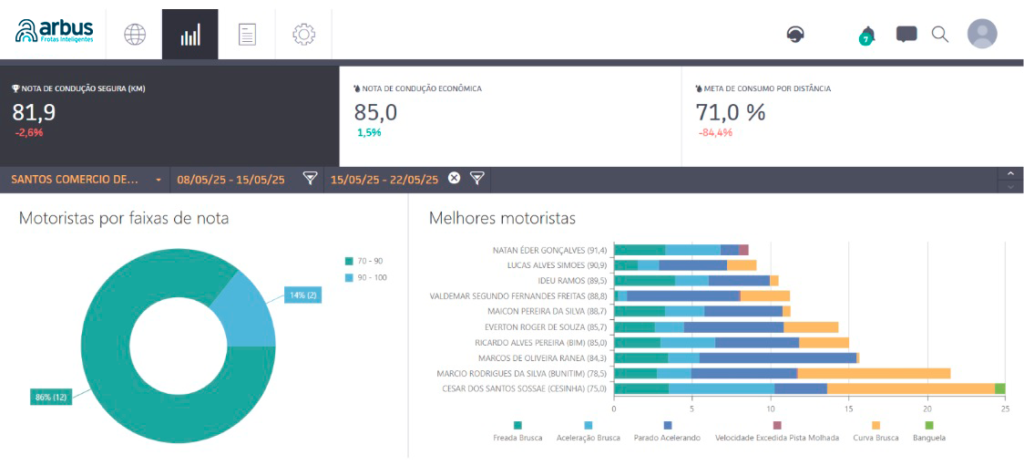The width and height of the screenshot is (1024, 476).
Task: Select the Nota de Condução Econômica card
Action: pyautogui.click(x=510, y=112)
